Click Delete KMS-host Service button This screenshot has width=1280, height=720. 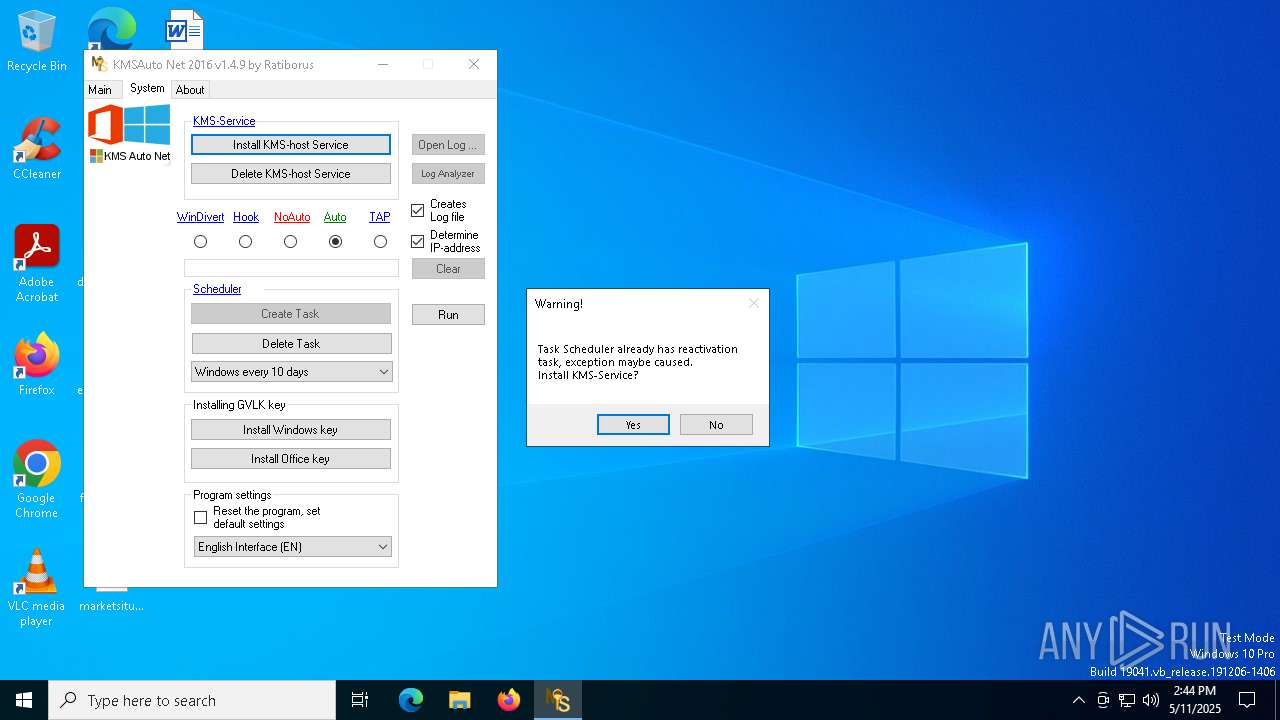291,174
